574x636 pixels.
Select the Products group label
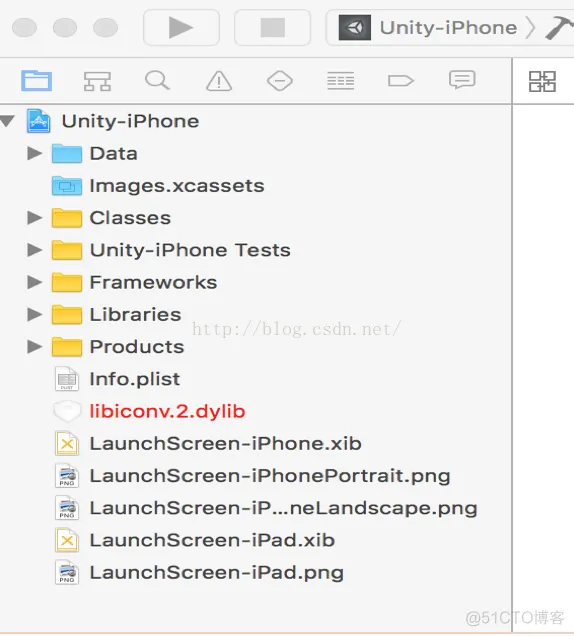click(137, 346)
